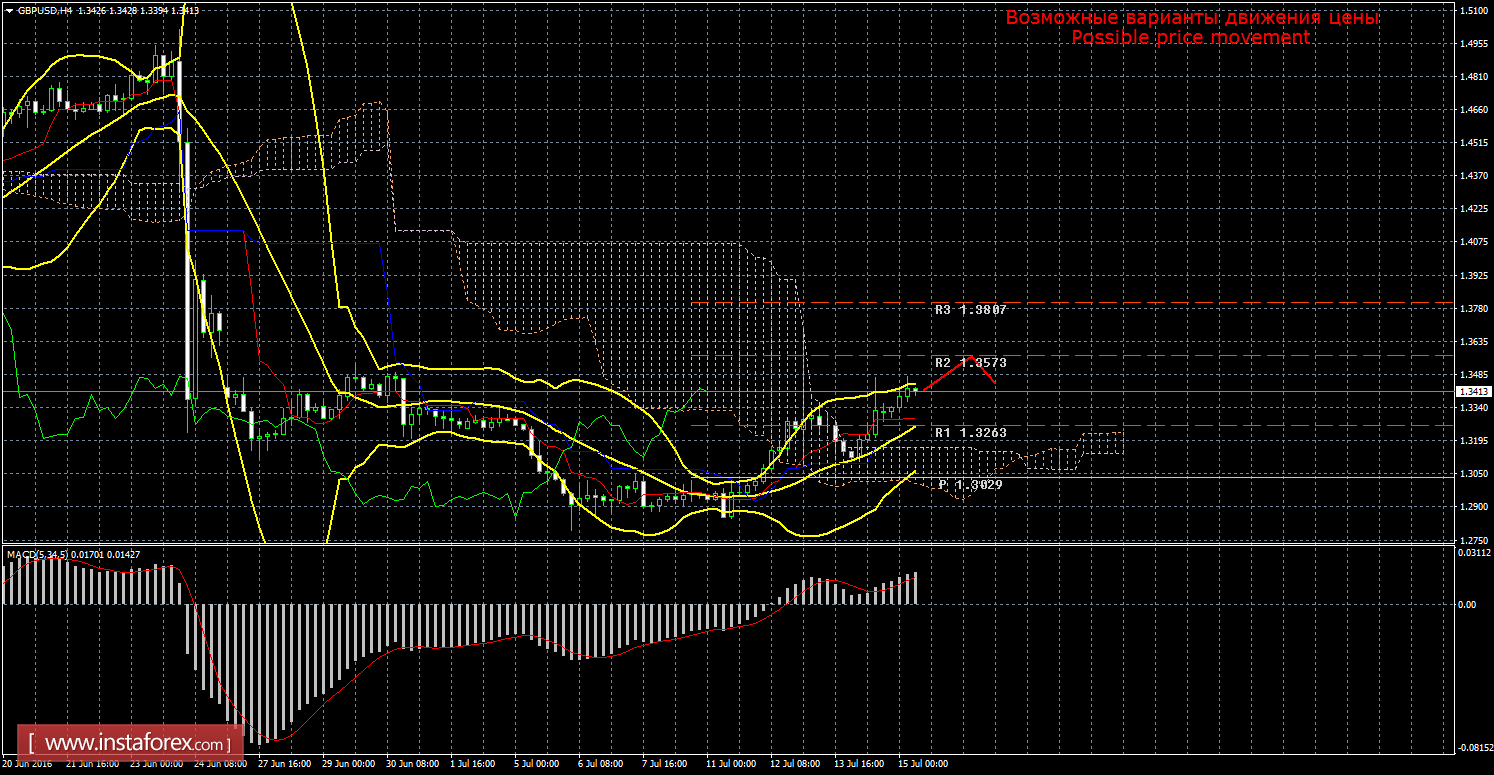Select the P 1.3029 pivot label

click(970, 484)
